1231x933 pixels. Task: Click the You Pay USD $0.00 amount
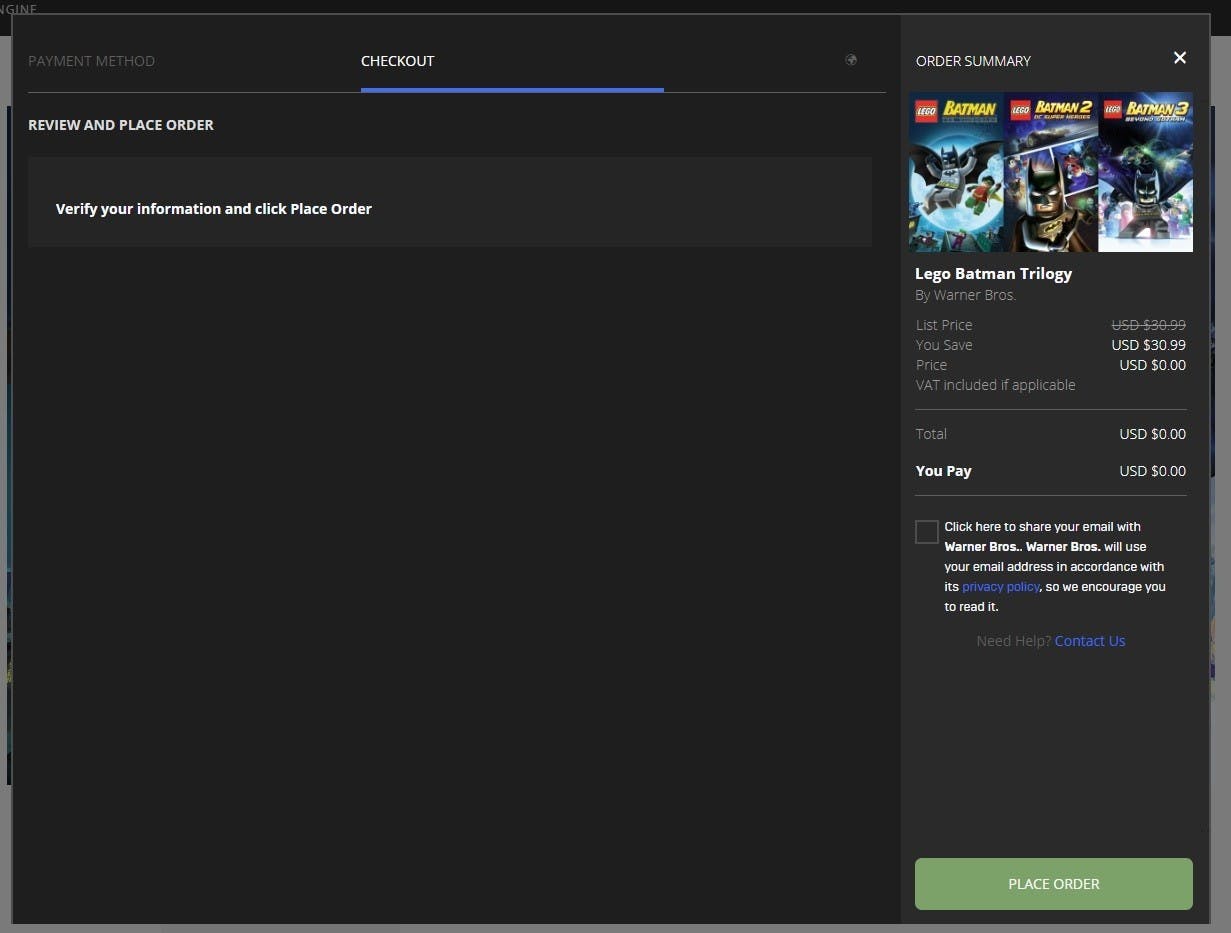1153,471
